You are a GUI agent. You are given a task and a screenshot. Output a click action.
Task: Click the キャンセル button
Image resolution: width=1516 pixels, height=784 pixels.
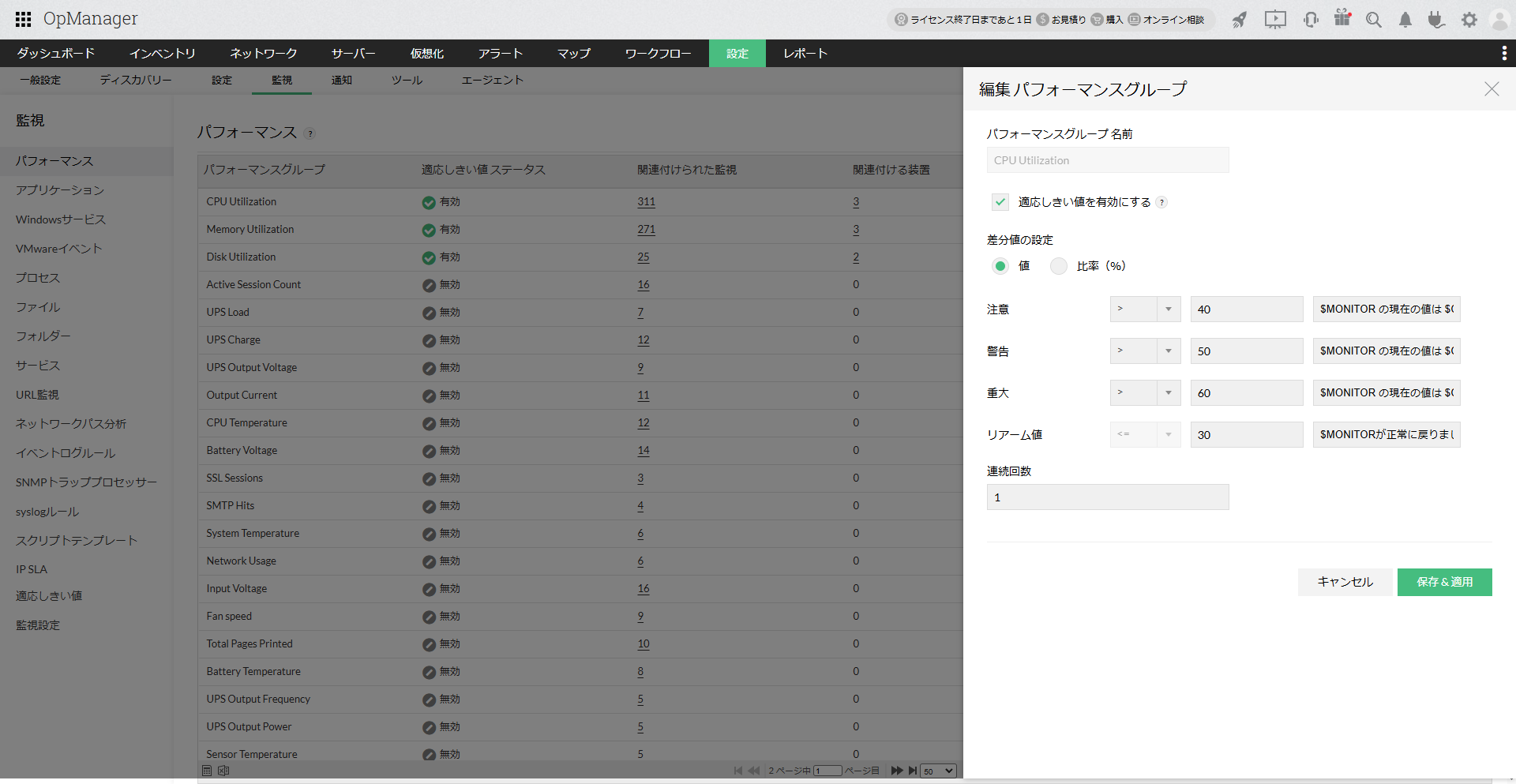[1345, 582]
